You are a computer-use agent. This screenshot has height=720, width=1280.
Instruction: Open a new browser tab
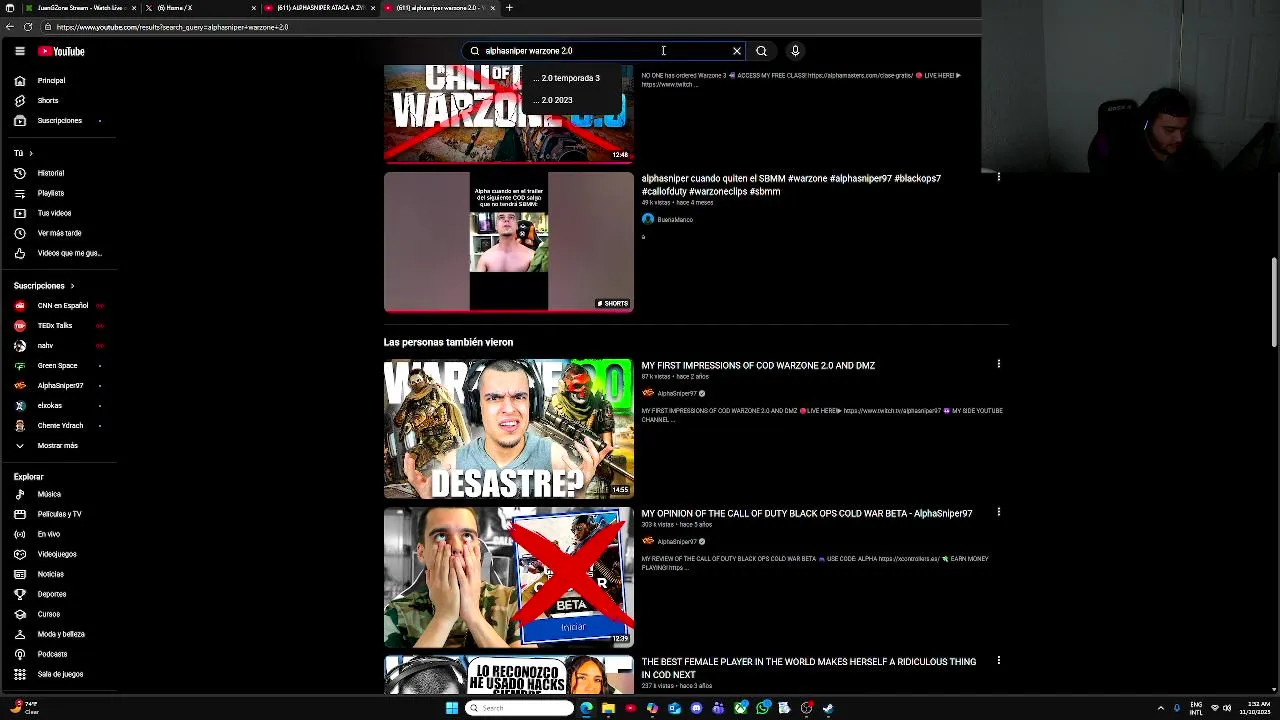pyautogui.click(x=509, y=8)
